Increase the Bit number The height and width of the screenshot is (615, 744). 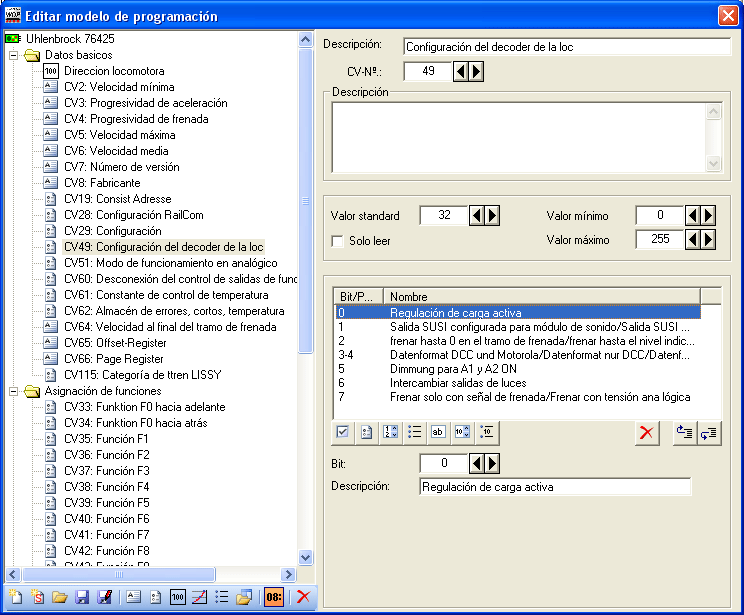coord(492,463)
